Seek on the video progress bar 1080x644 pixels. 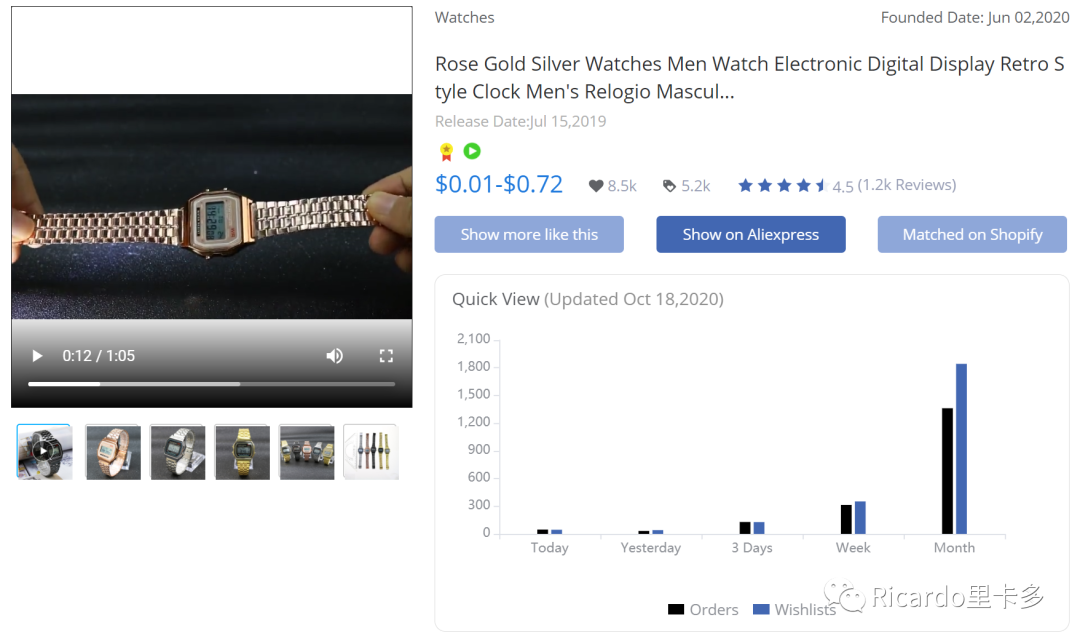pyautogui.click(x=211, y=384)
